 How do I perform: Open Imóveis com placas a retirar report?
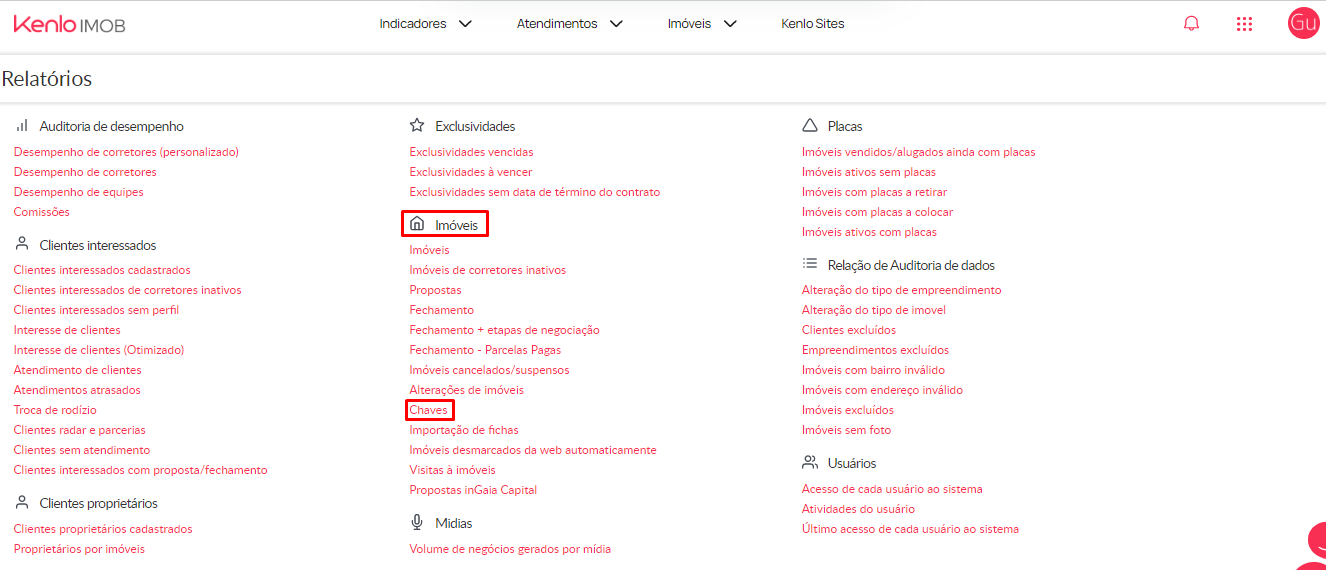point(875,192)
